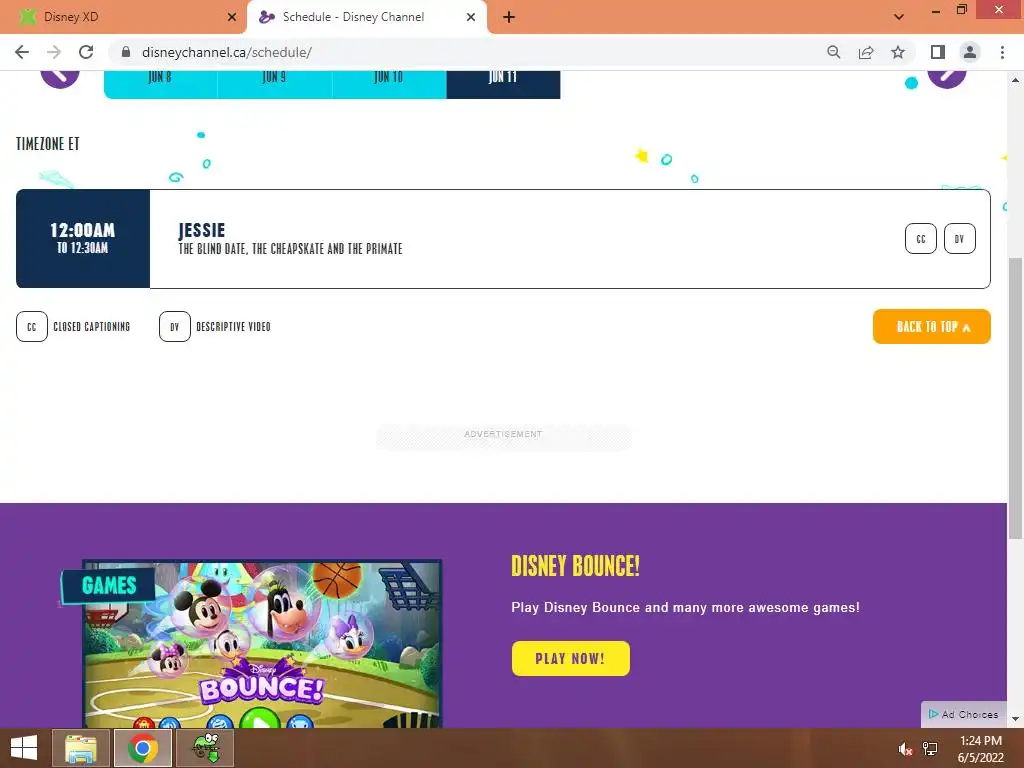
Task: Click the browser forward arrow
Action: pyautogui.click(x=54, y=52)
